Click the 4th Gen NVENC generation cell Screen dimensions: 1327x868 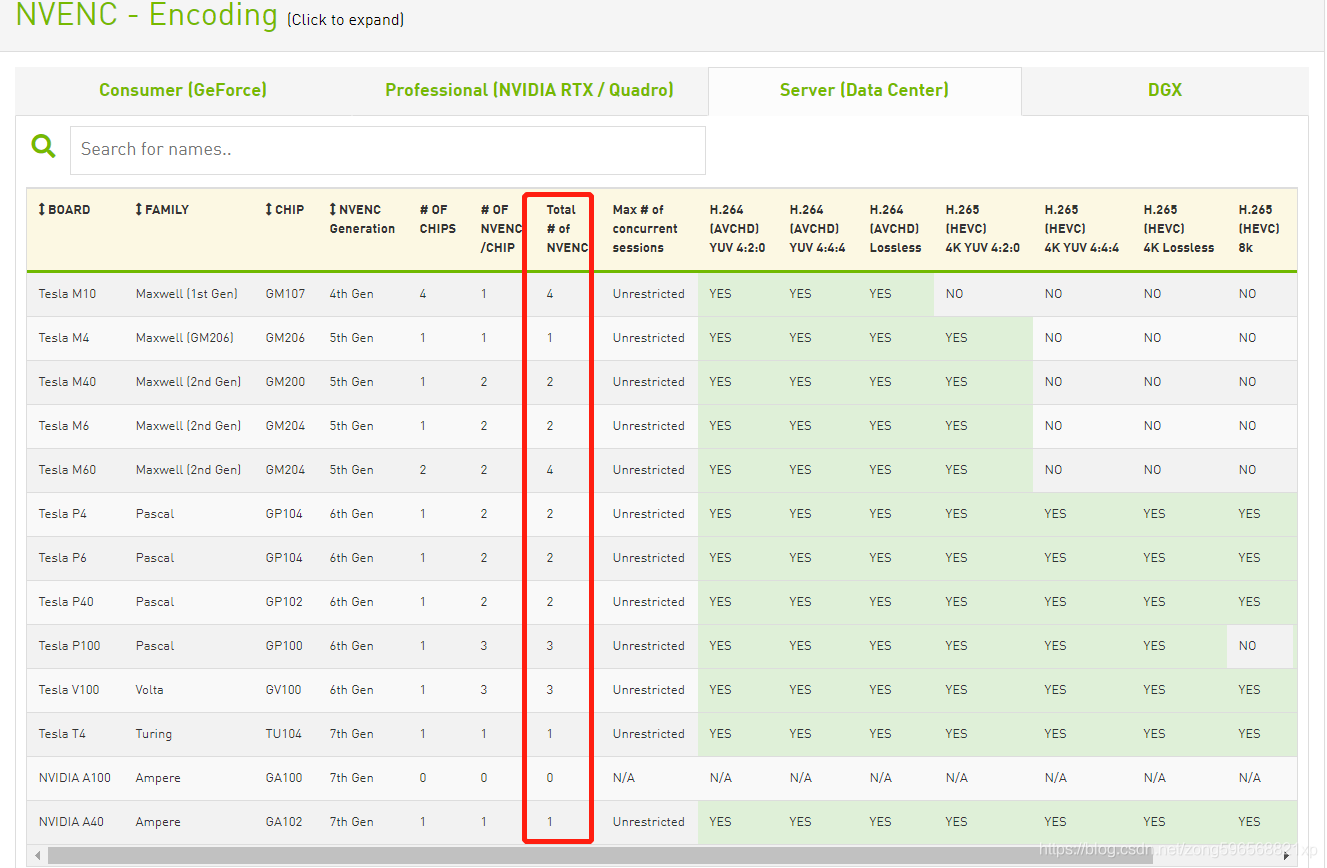352,294
